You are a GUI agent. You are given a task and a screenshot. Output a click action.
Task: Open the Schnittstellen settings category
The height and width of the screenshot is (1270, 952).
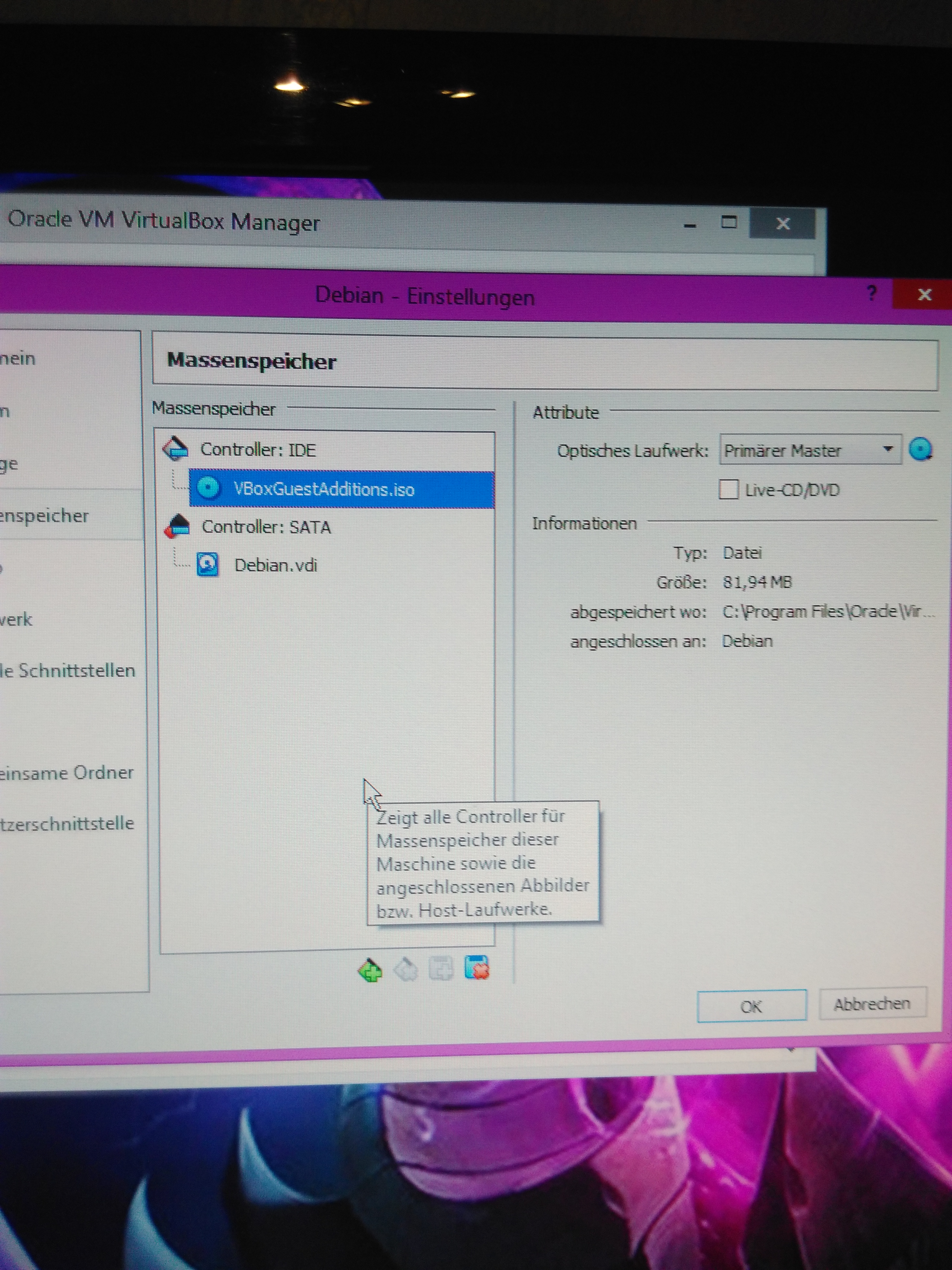(x=68, y=671)
